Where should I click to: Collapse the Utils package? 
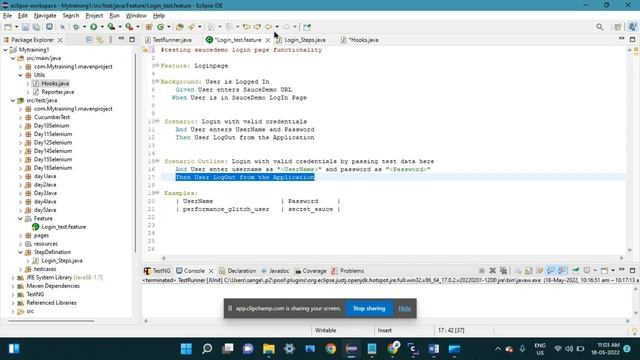click(20, 75)
